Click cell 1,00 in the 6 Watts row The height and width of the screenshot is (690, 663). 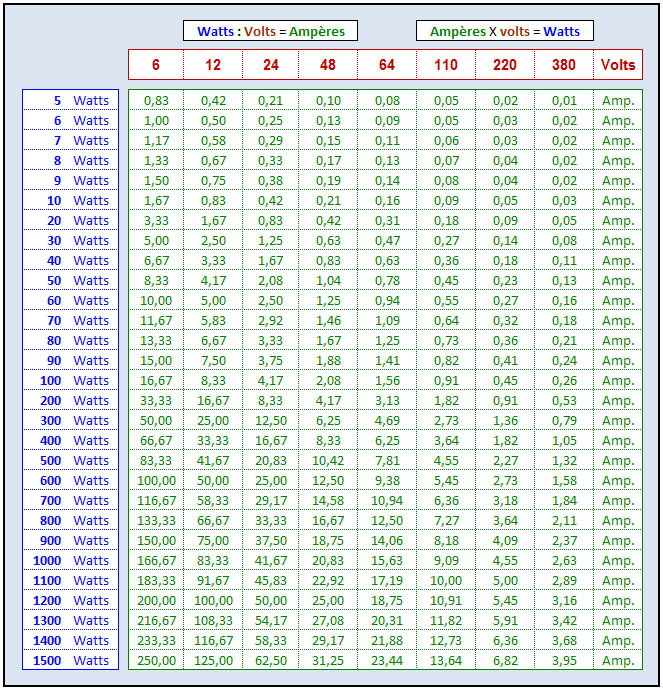[x=156, y=120]
